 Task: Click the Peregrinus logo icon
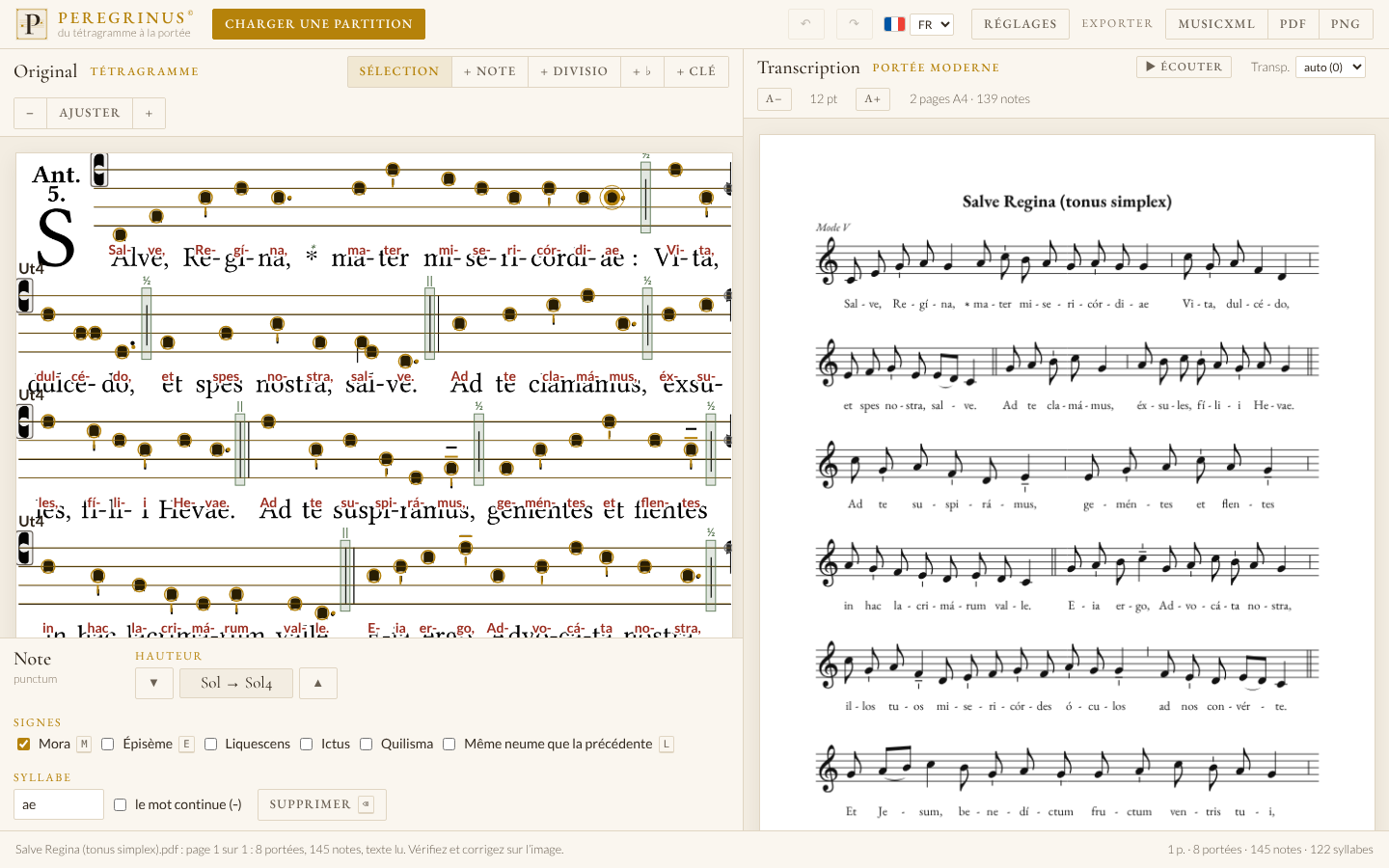[32, 24]
